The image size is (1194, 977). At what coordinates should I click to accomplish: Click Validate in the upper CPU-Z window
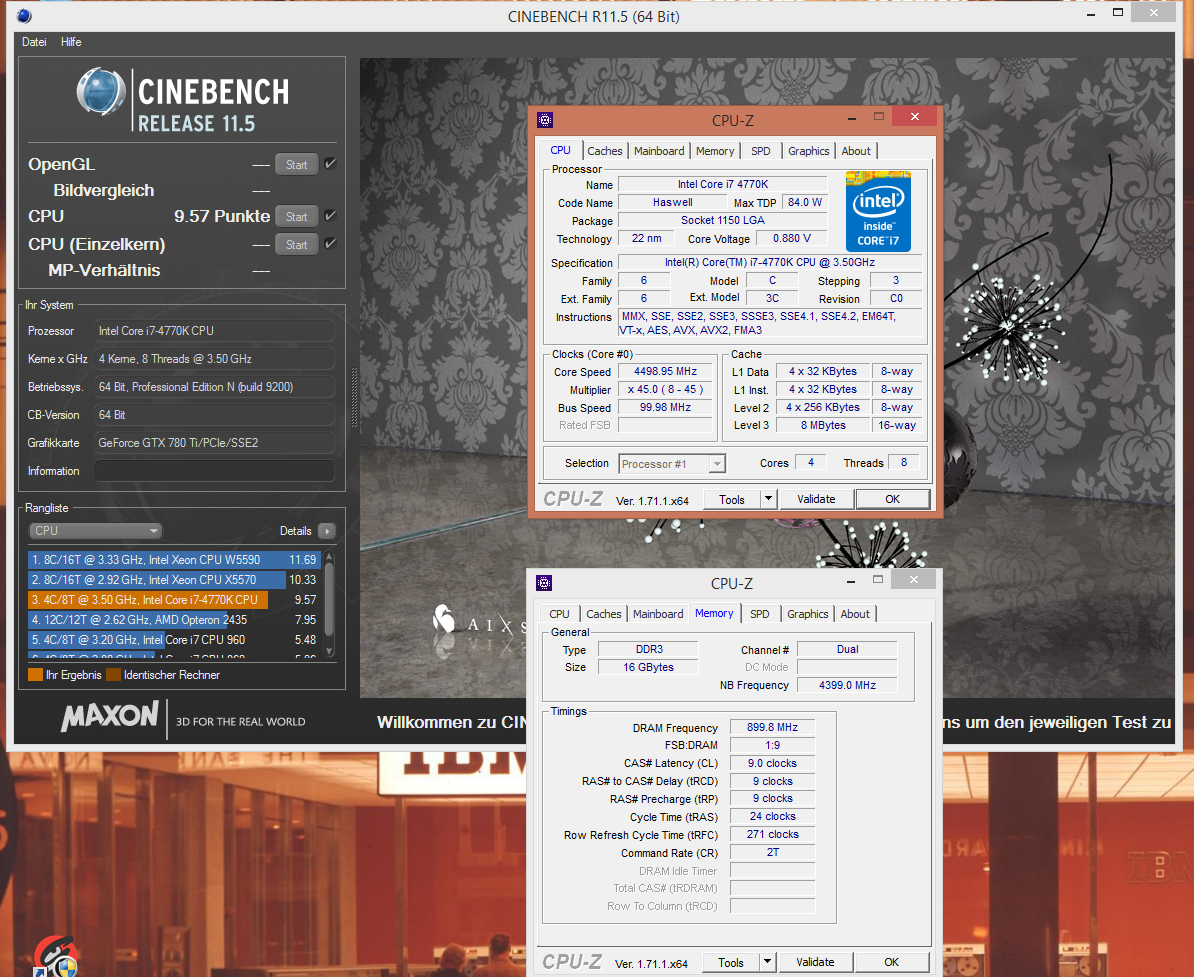pos(816,499)
